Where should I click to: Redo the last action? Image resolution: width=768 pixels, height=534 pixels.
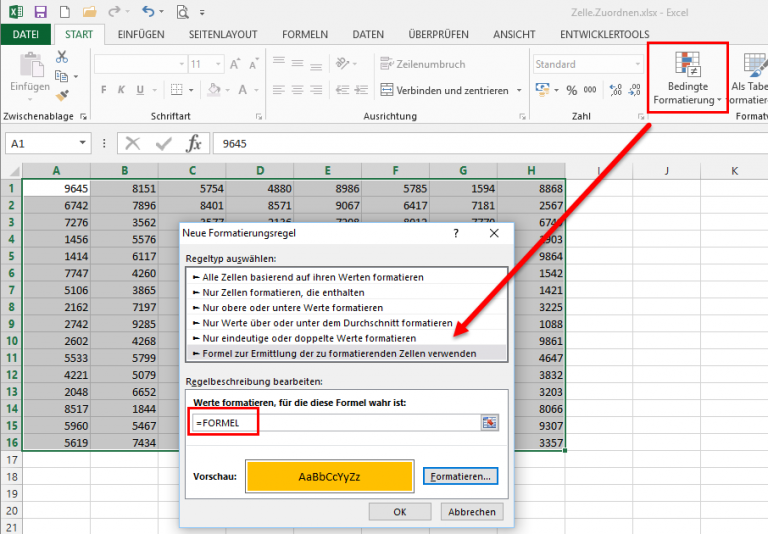coord(114,12)
